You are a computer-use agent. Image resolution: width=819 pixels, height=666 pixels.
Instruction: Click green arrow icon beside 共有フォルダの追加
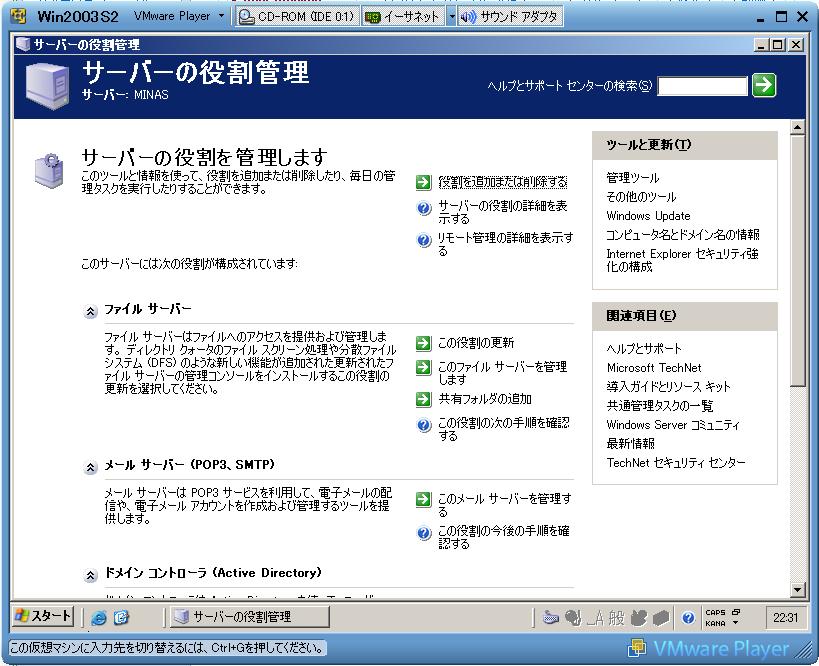coord(424,399)
